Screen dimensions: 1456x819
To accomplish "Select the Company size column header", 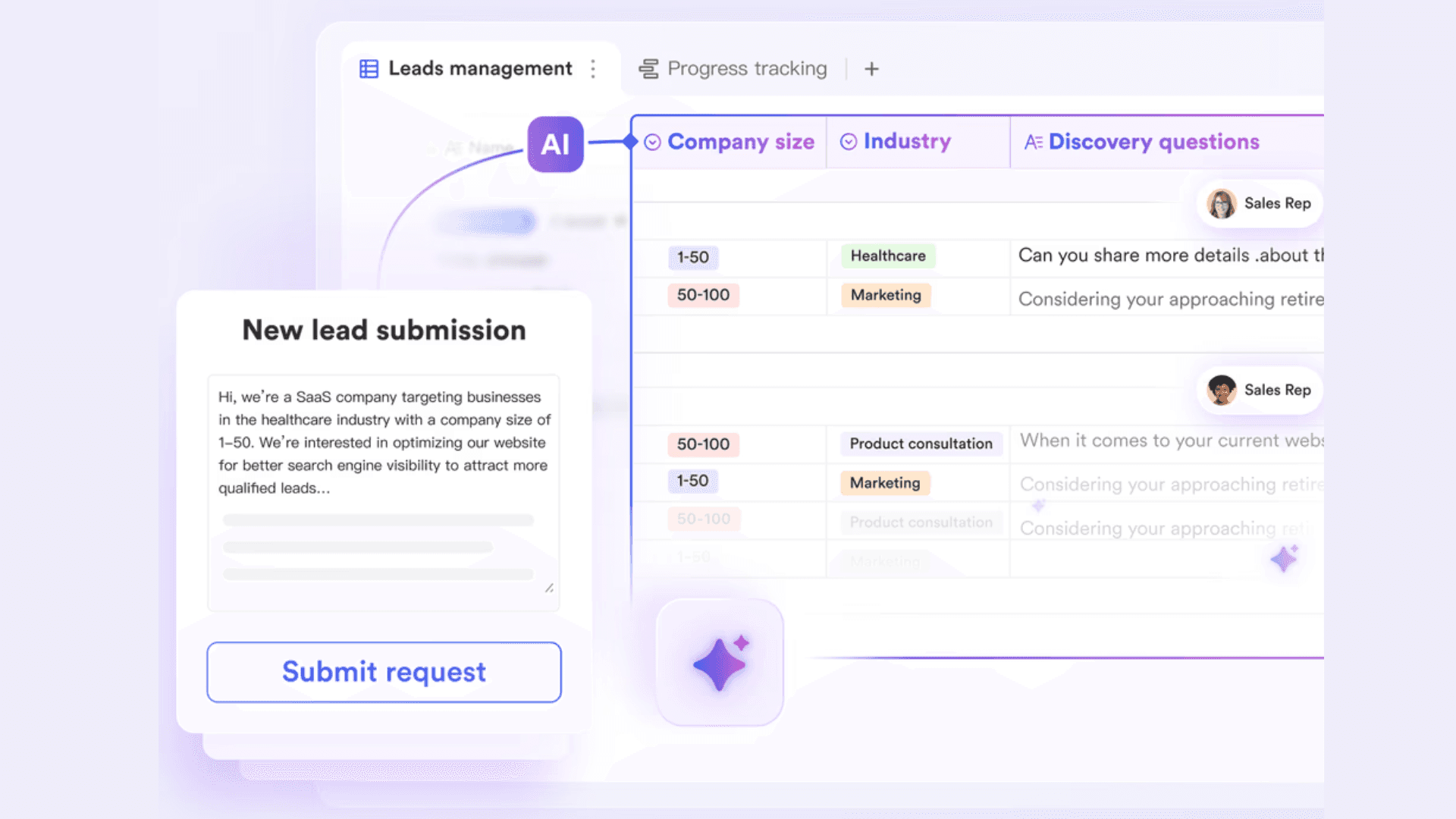I will tap(729, 142).
